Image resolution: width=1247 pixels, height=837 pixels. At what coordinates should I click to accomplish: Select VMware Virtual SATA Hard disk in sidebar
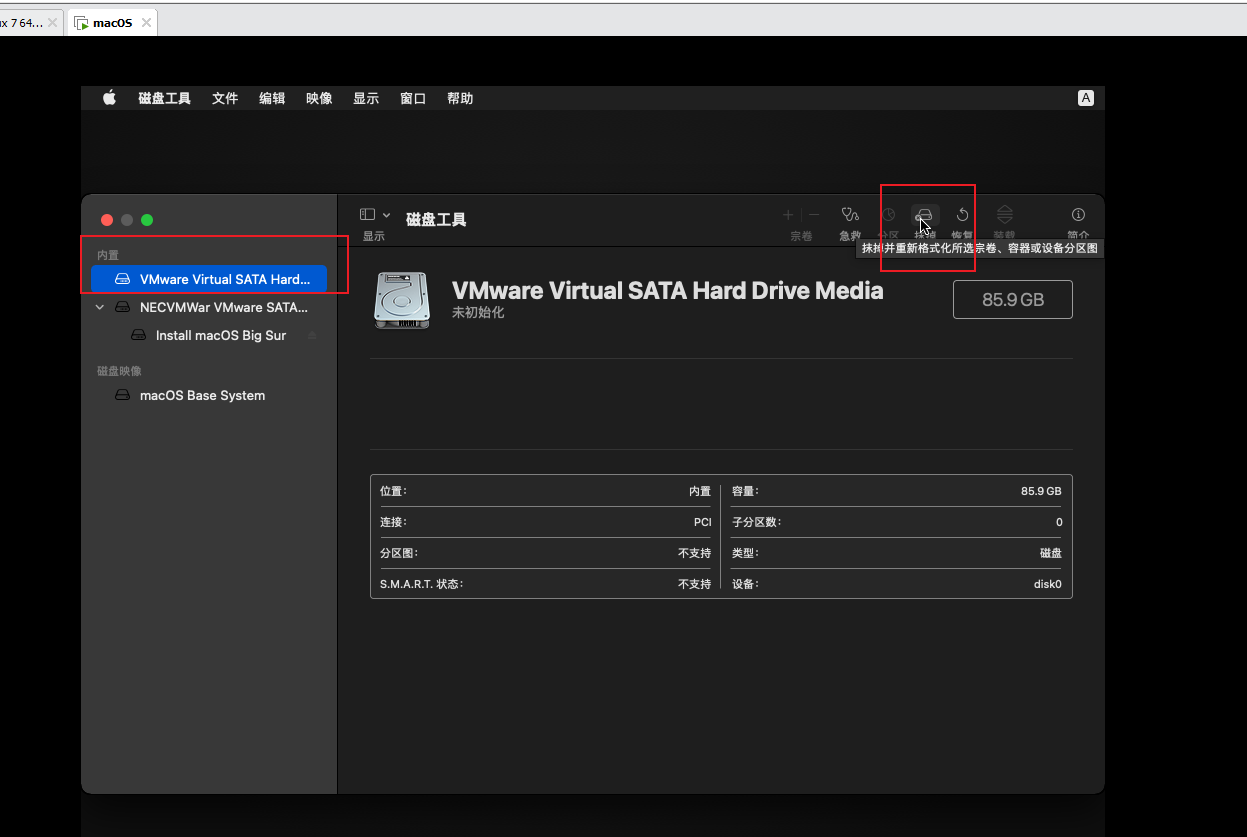pyautogui.click(x=209, y=279)
